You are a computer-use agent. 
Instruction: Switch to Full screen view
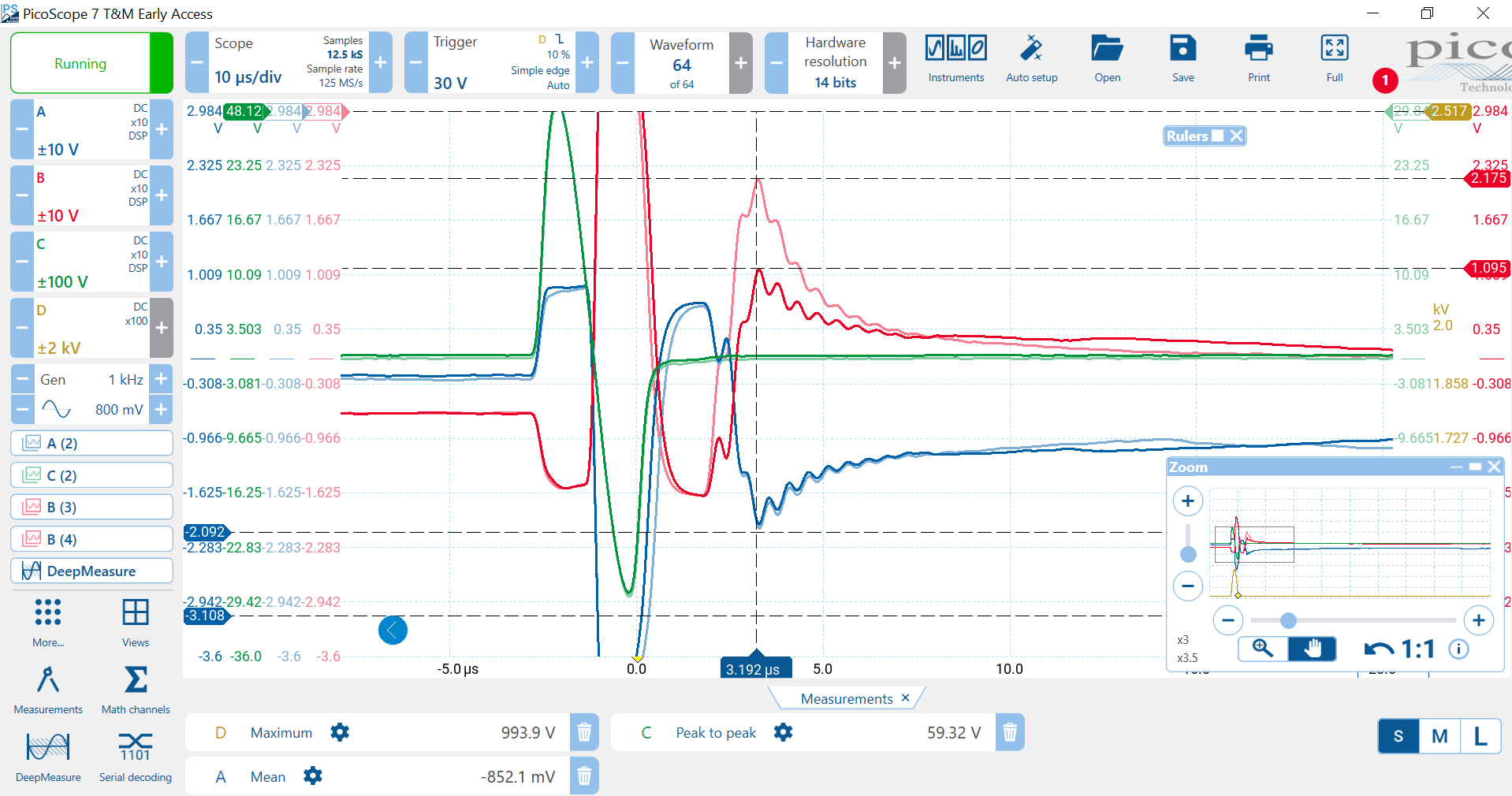[1334, 59]
